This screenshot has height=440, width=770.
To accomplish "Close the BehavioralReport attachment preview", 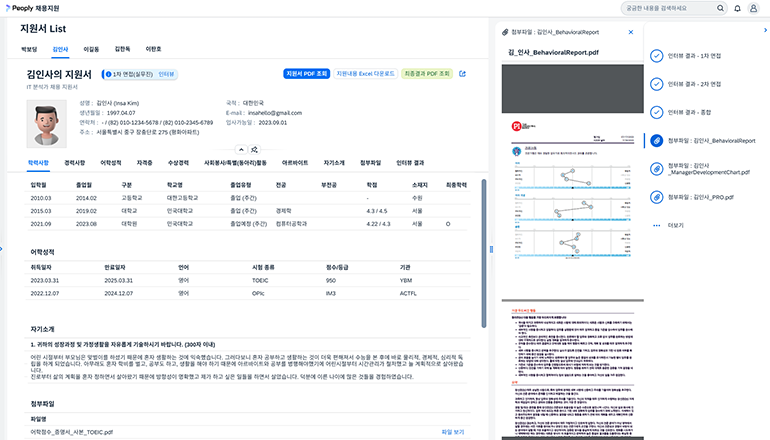I will 631,32.
